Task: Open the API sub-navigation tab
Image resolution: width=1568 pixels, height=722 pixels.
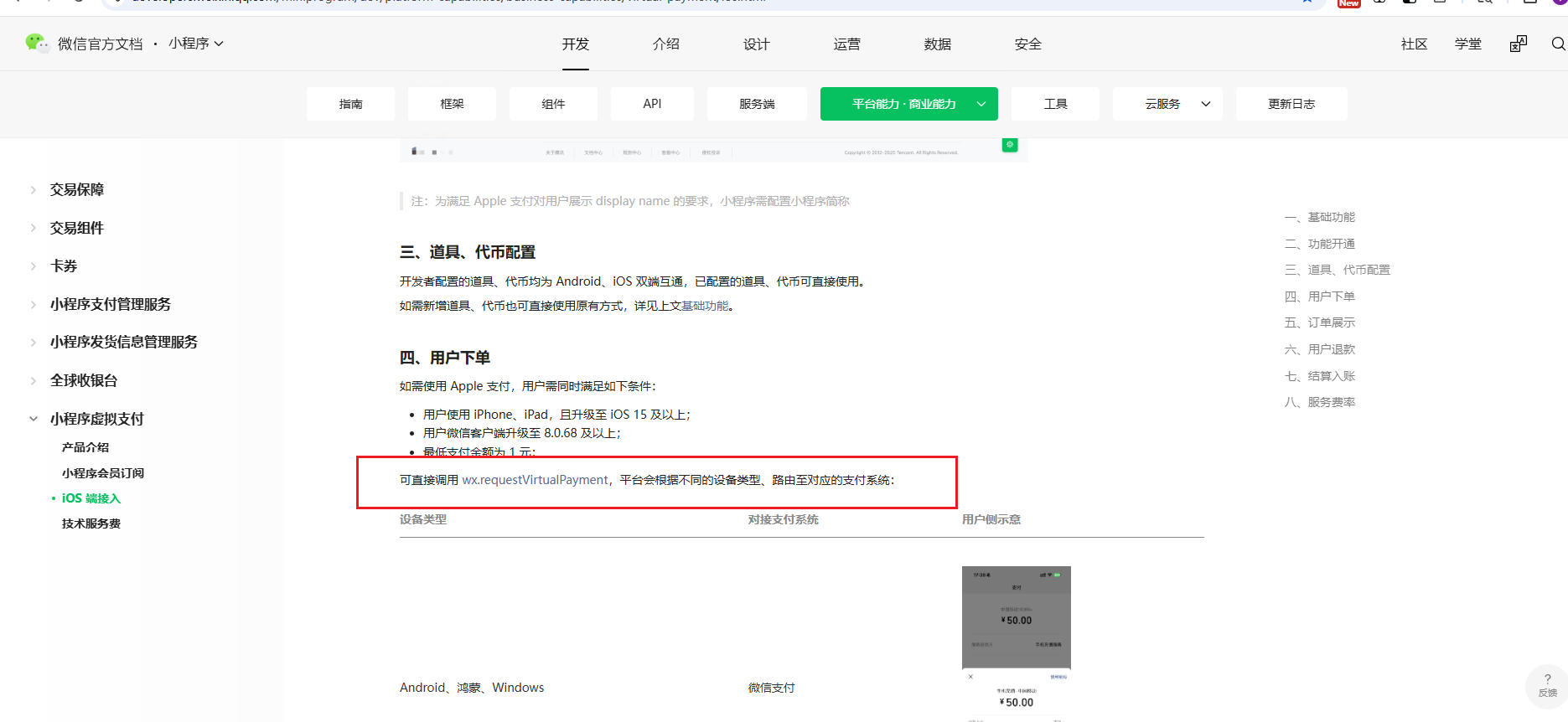Action: point(652,104)
